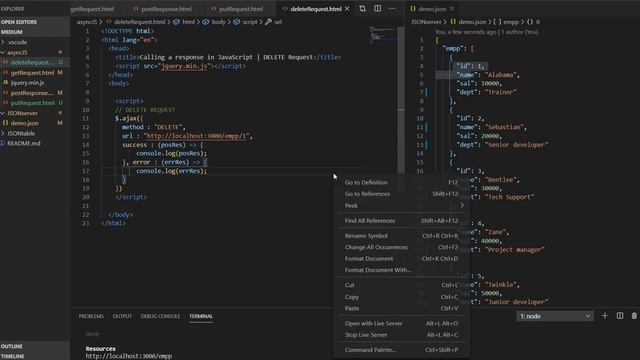Open the localhost:3000/empp terminal link

click(x=129, y=356)
